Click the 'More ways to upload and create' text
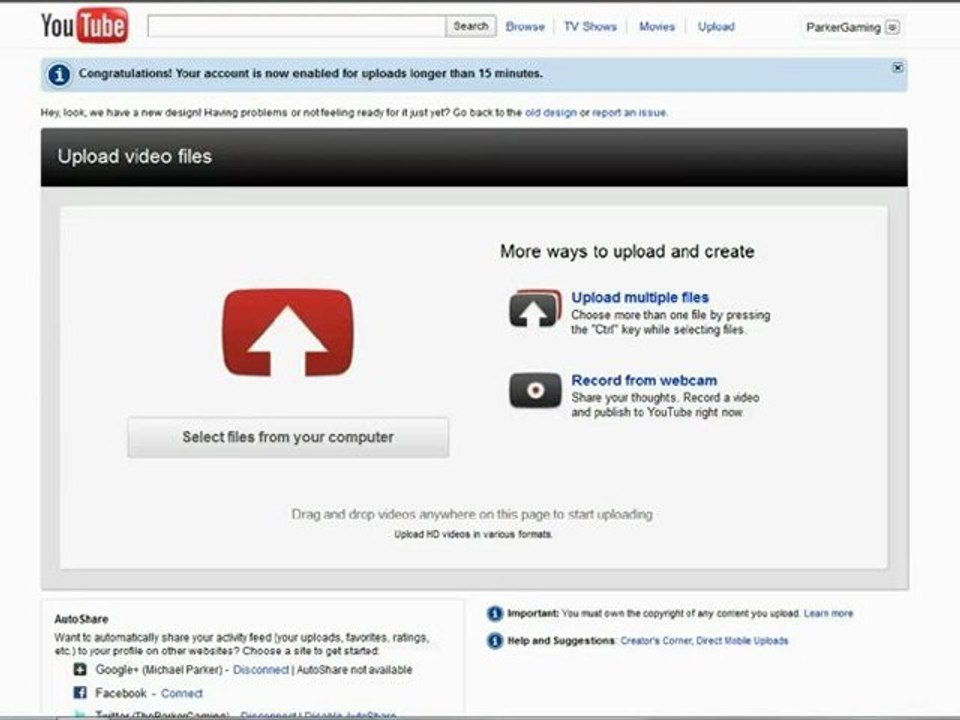Image resolution: width=960 pixels, height=720 pixels. tap(627, 251)
